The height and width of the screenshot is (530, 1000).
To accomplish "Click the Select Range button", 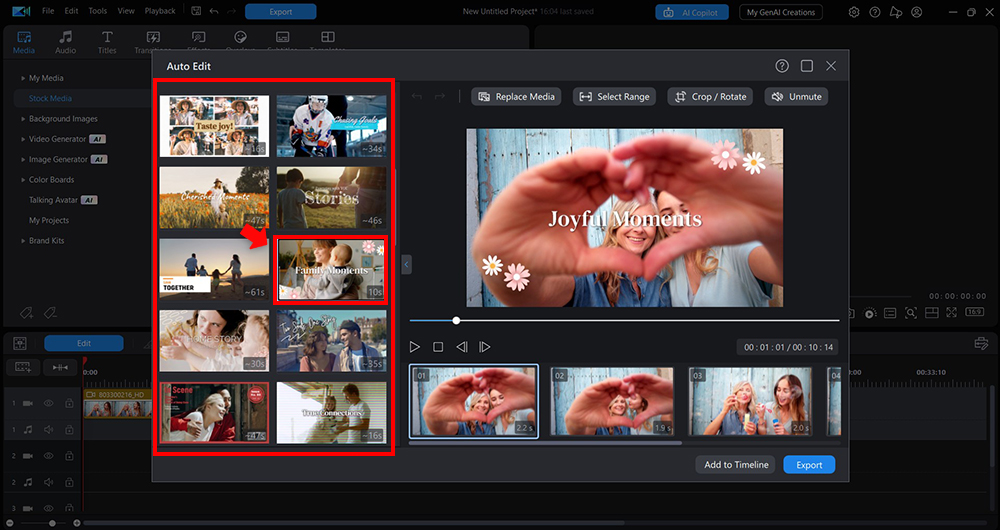I will coord(614,96).
